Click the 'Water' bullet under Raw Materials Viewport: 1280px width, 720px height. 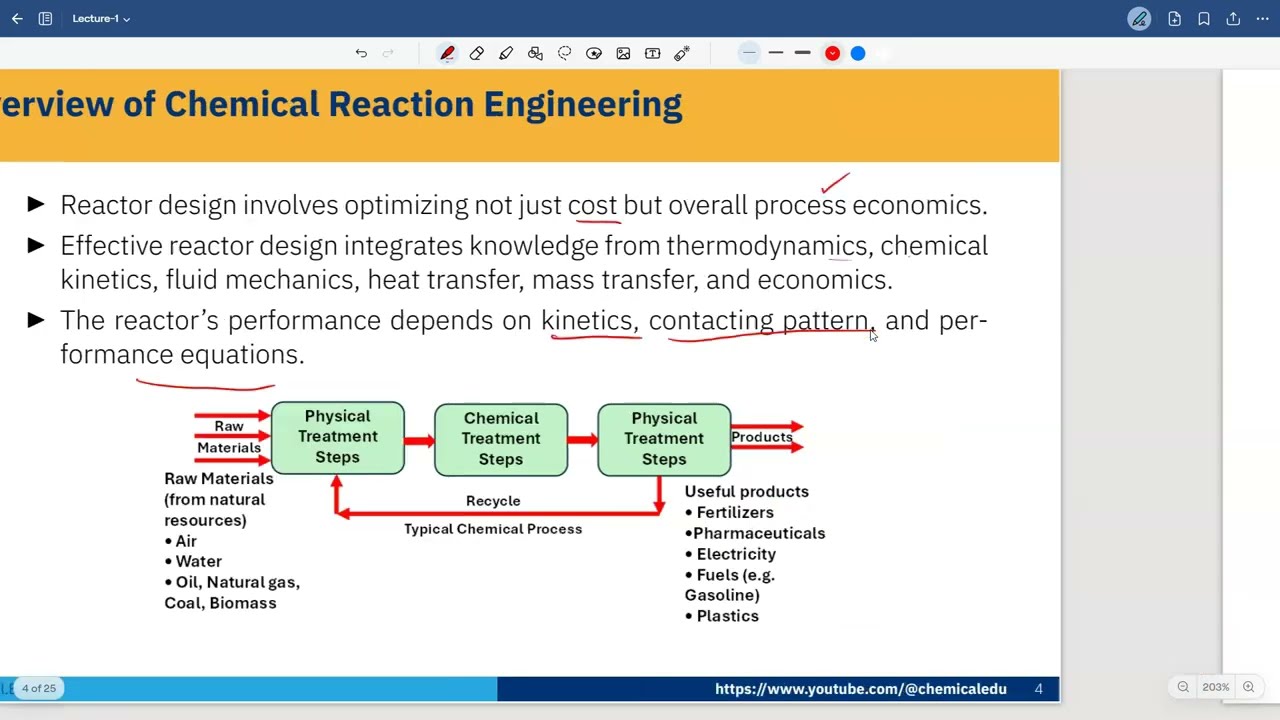(193, 561)
